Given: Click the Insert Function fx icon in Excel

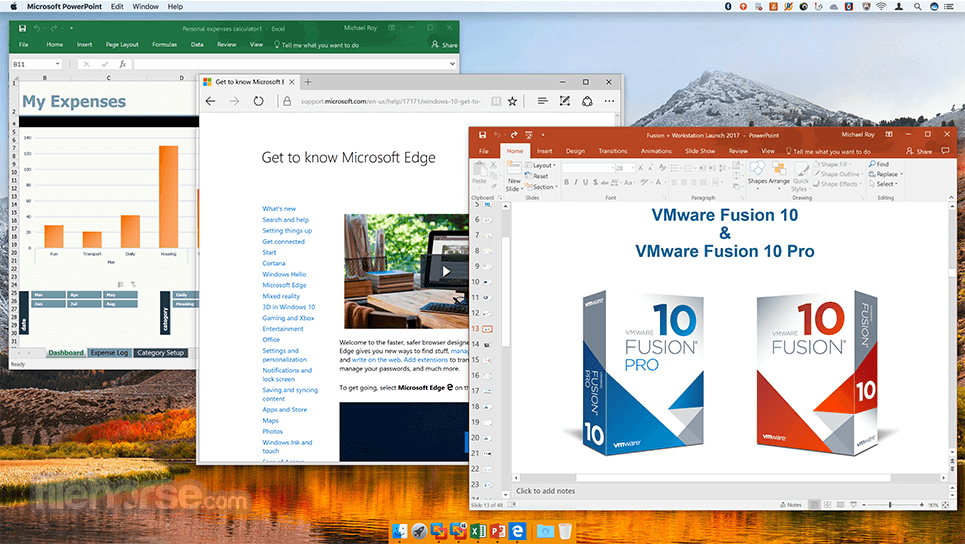Looking at the screenshot, I should coord(122,64).
